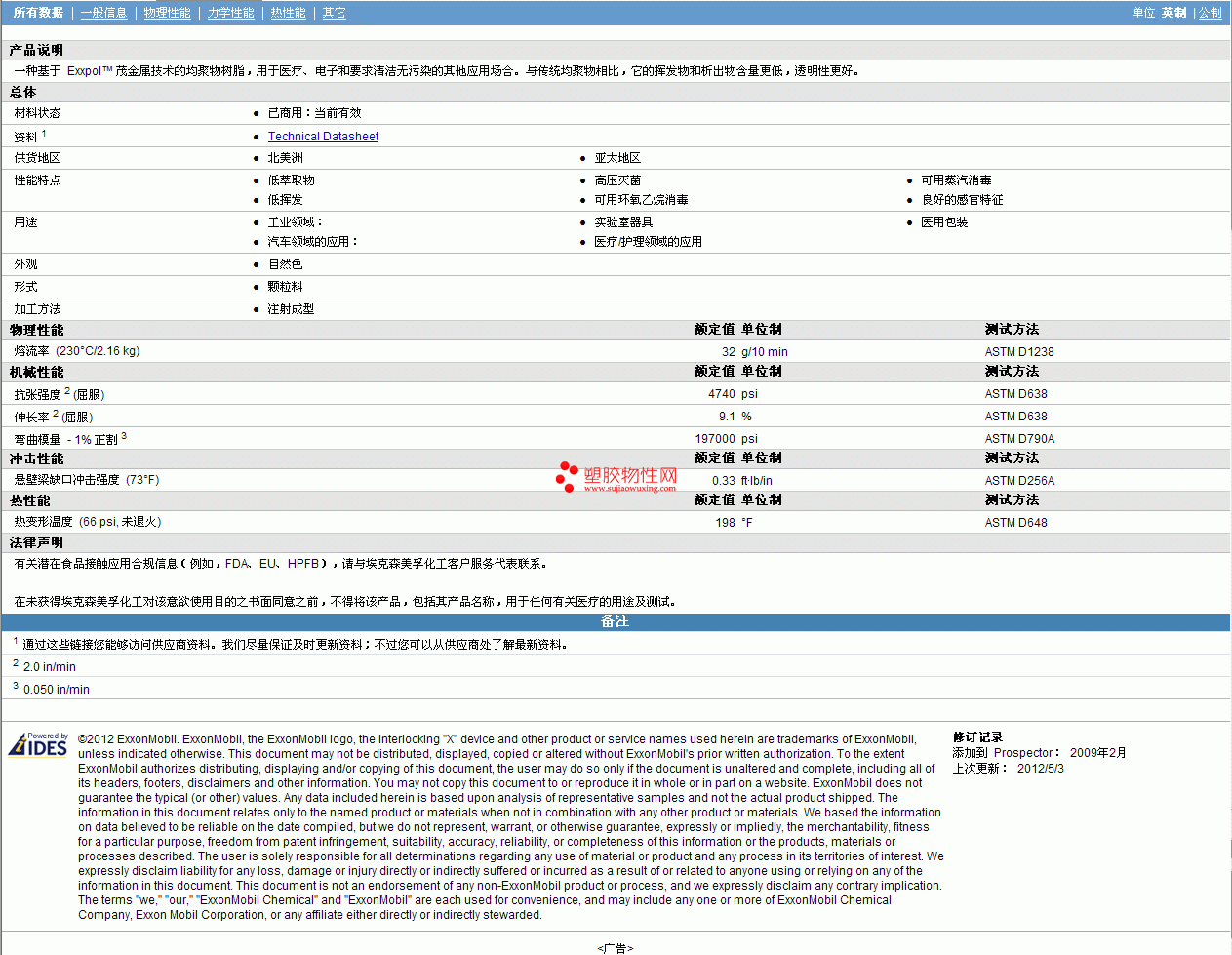Click the 热性能 section header row
The height and width of the screenshot is (955, 1232).
pos(616,500)
